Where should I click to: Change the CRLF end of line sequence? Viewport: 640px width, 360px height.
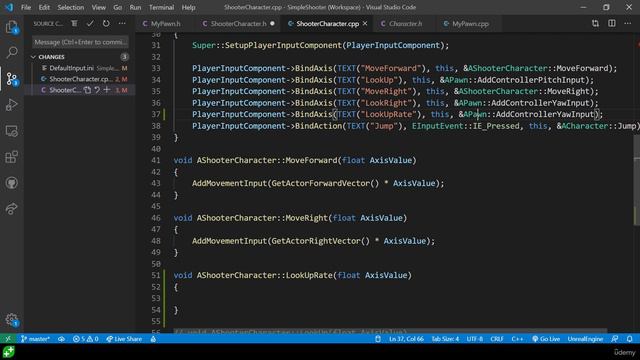coord(497,339)
